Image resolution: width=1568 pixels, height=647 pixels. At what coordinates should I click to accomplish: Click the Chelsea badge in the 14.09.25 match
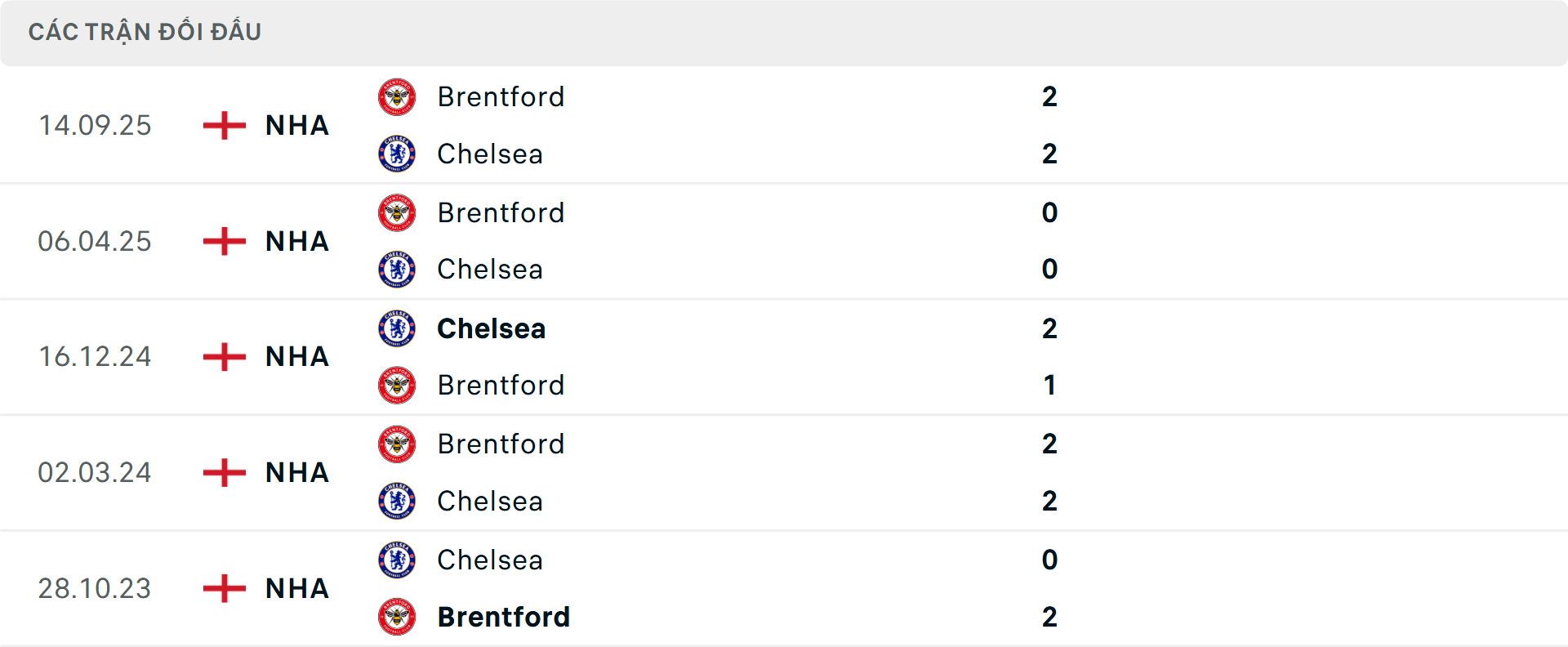coord(395,154)
